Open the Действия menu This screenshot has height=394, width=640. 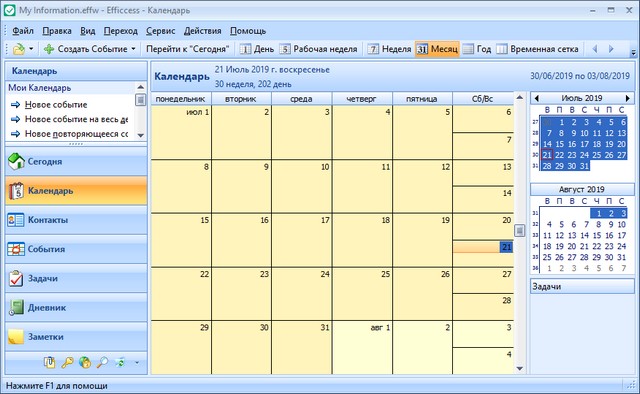202,31
